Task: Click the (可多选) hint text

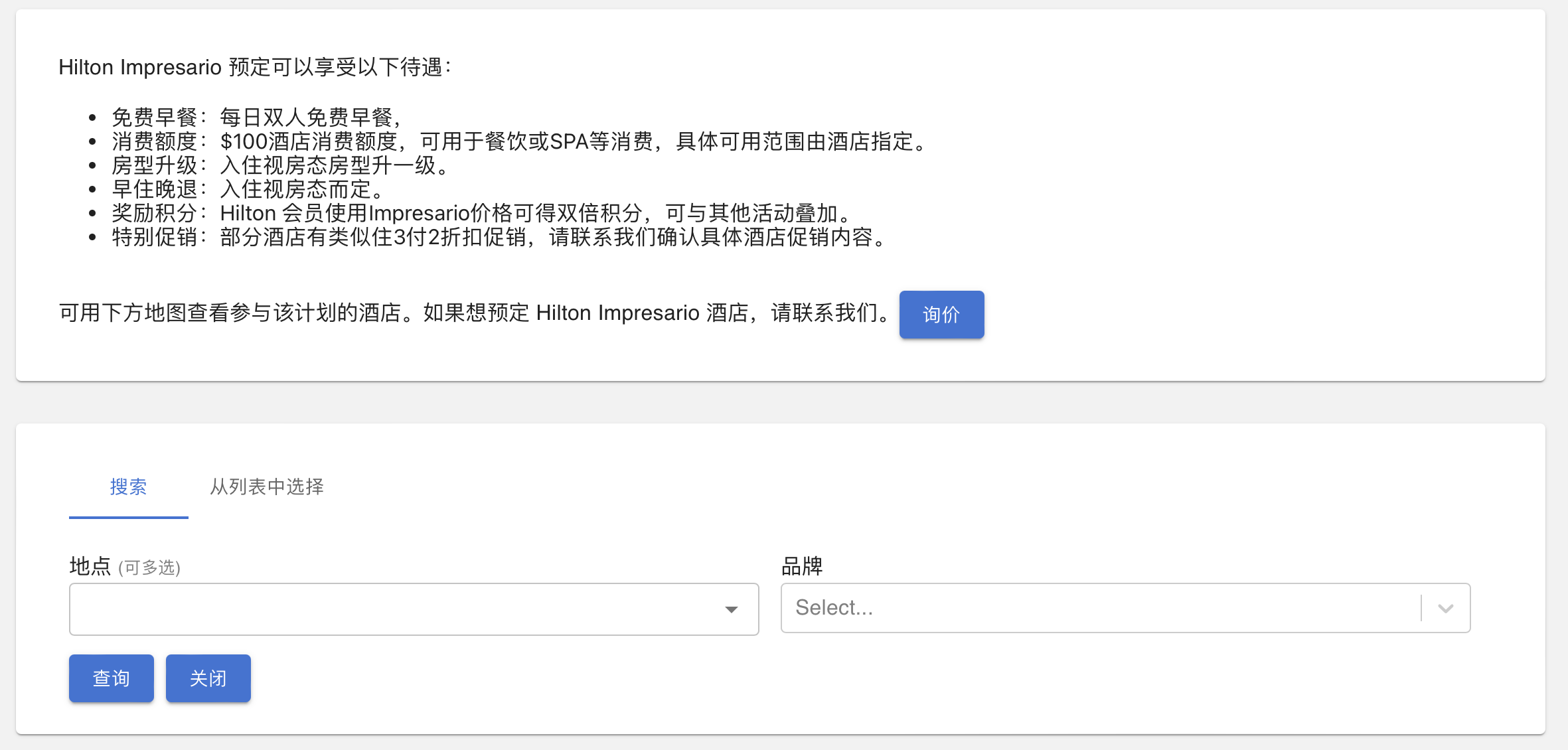Action: (149, 567)
